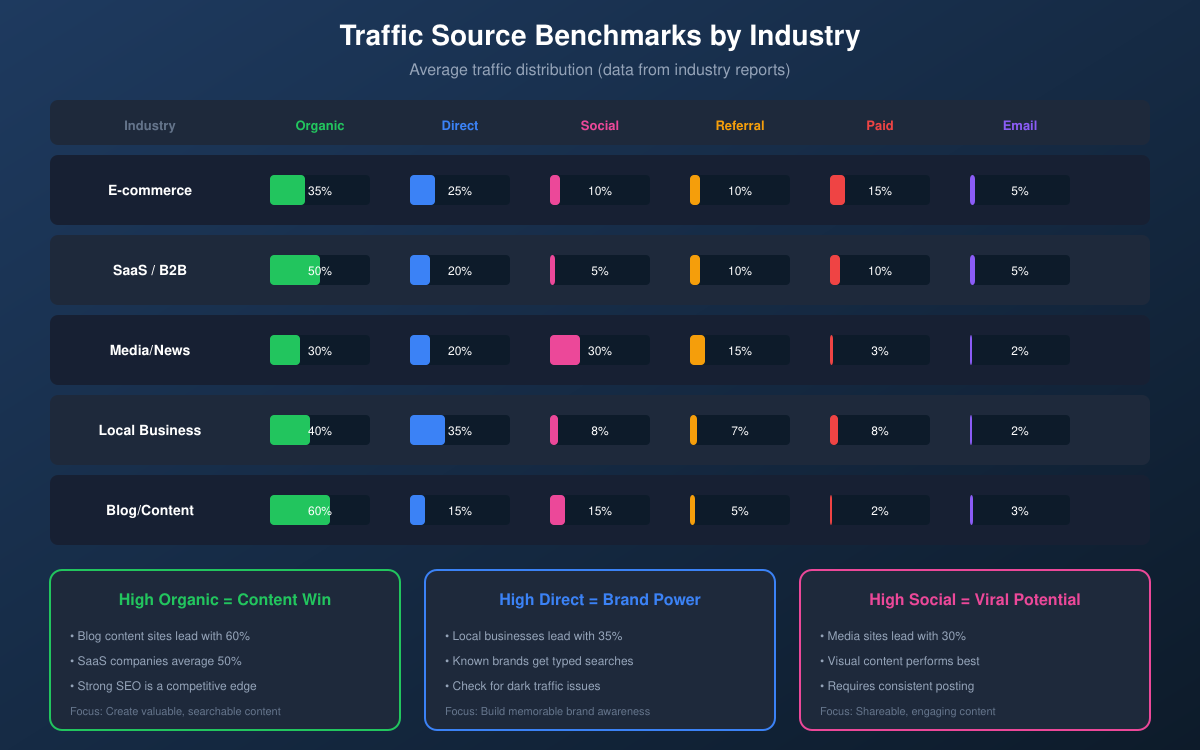1200x750 pixels.
Task: Select the blue Direct bar for SaaS / B2B
Action: pyautogui.click(x=419, y=270)
